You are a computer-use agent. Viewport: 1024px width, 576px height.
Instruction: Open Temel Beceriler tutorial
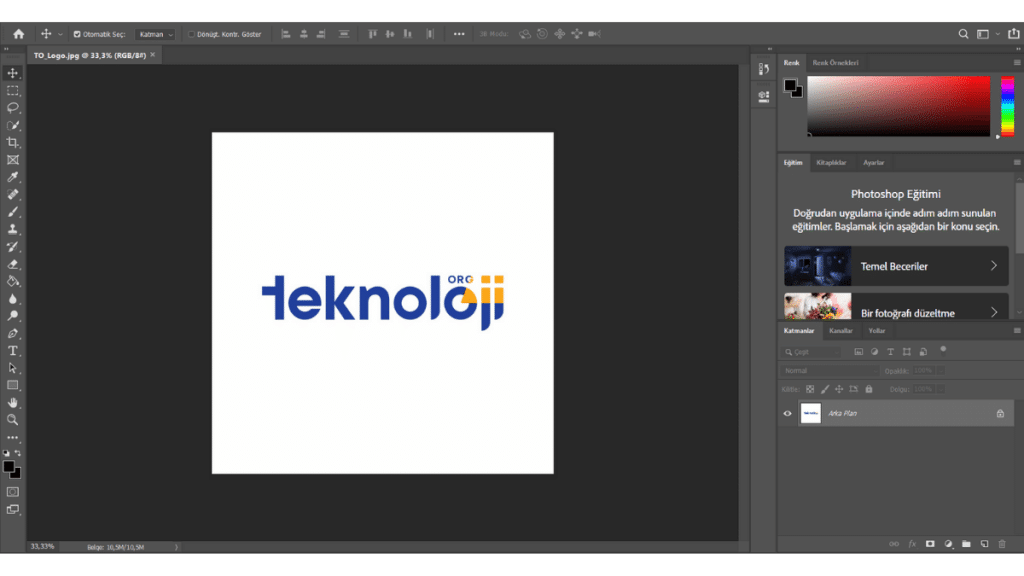point(896,266)
